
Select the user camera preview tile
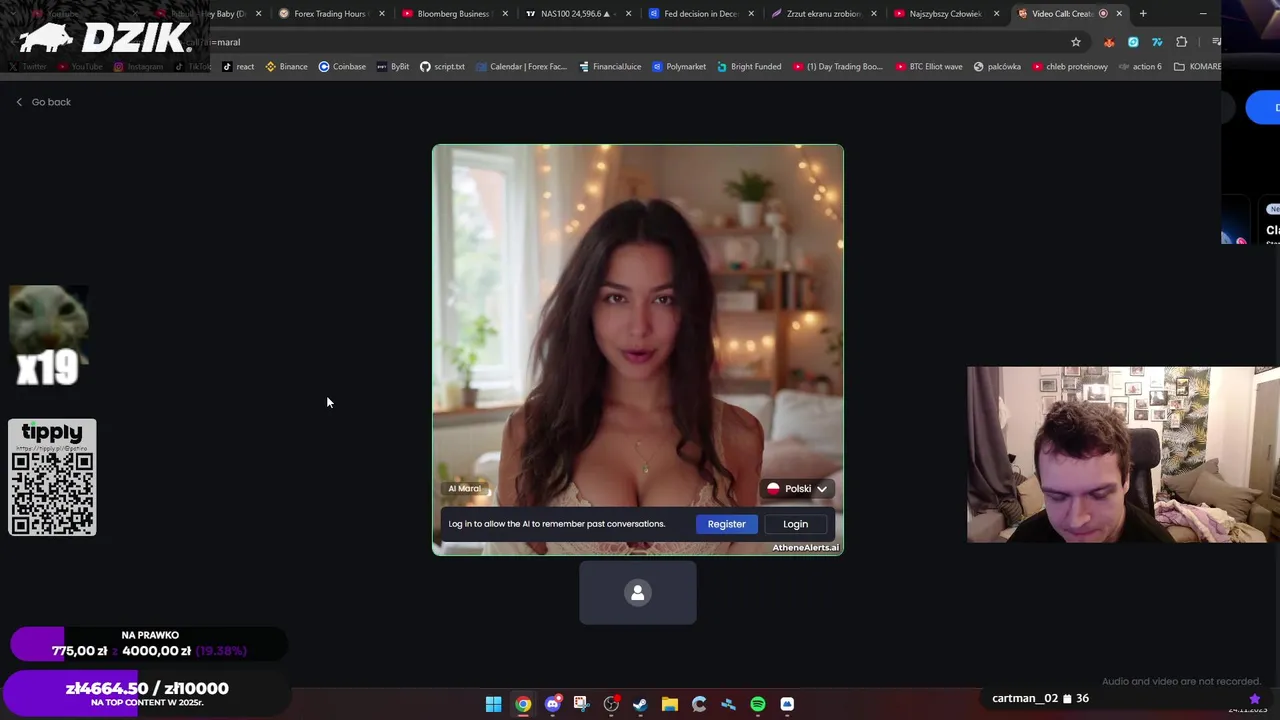click(638, 593)
